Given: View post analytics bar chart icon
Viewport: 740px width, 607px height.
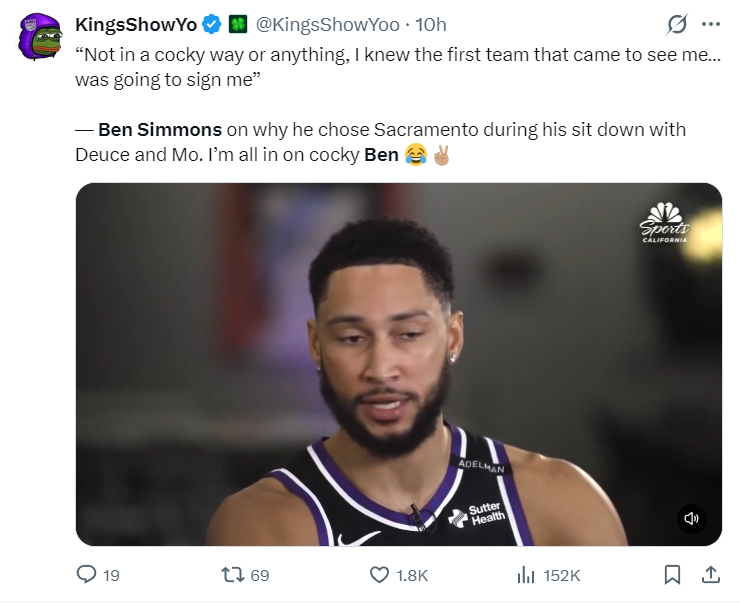Looking at the screenshot, I should 526,575.
